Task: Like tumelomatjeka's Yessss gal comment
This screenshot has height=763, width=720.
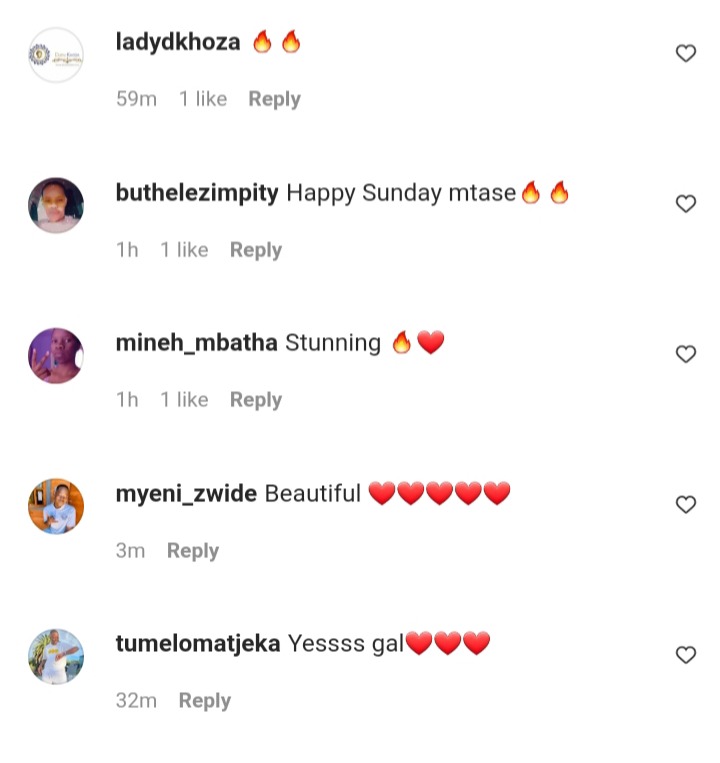Action: [x=686, y=654]
